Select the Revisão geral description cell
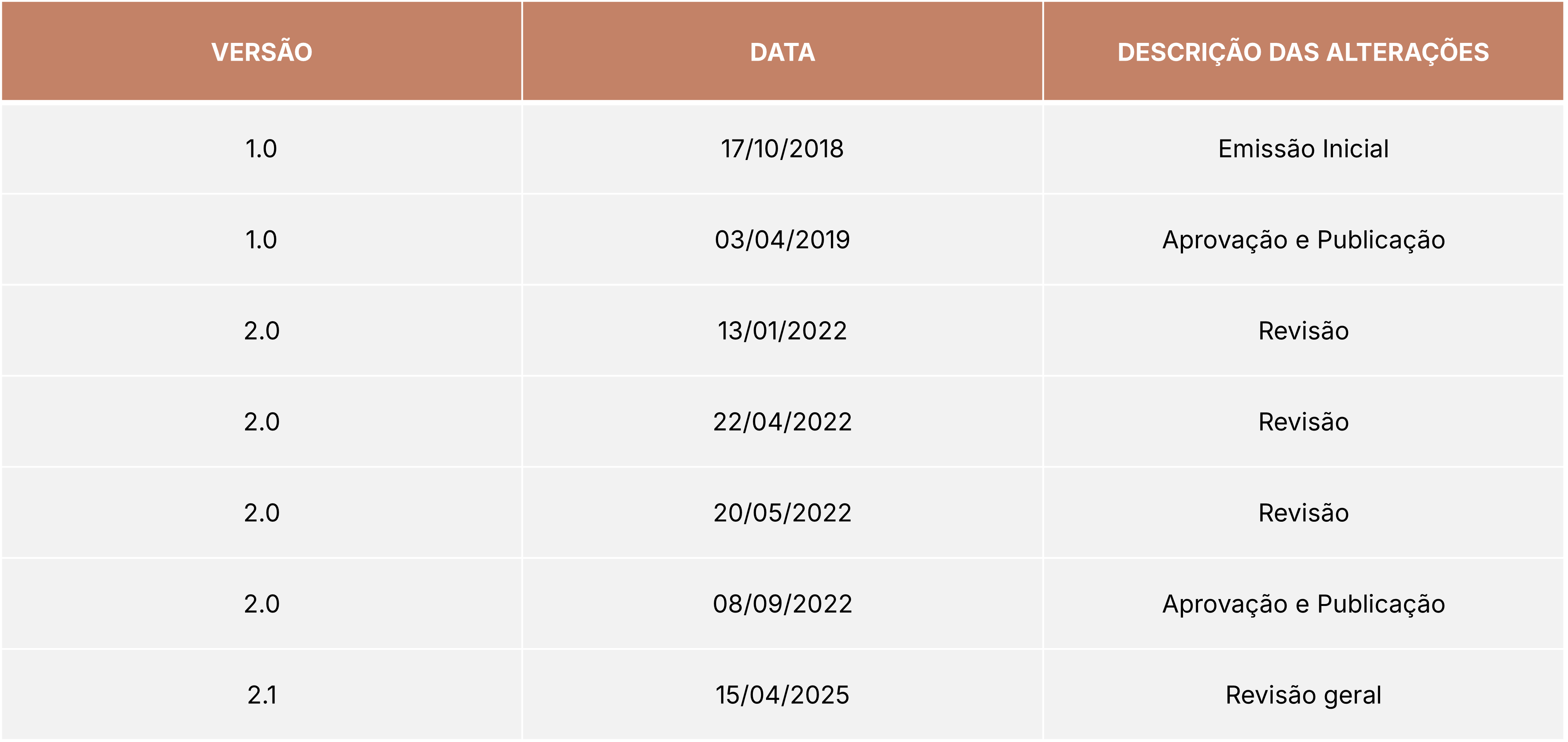1568x742 pixels. click(1303, 694)
